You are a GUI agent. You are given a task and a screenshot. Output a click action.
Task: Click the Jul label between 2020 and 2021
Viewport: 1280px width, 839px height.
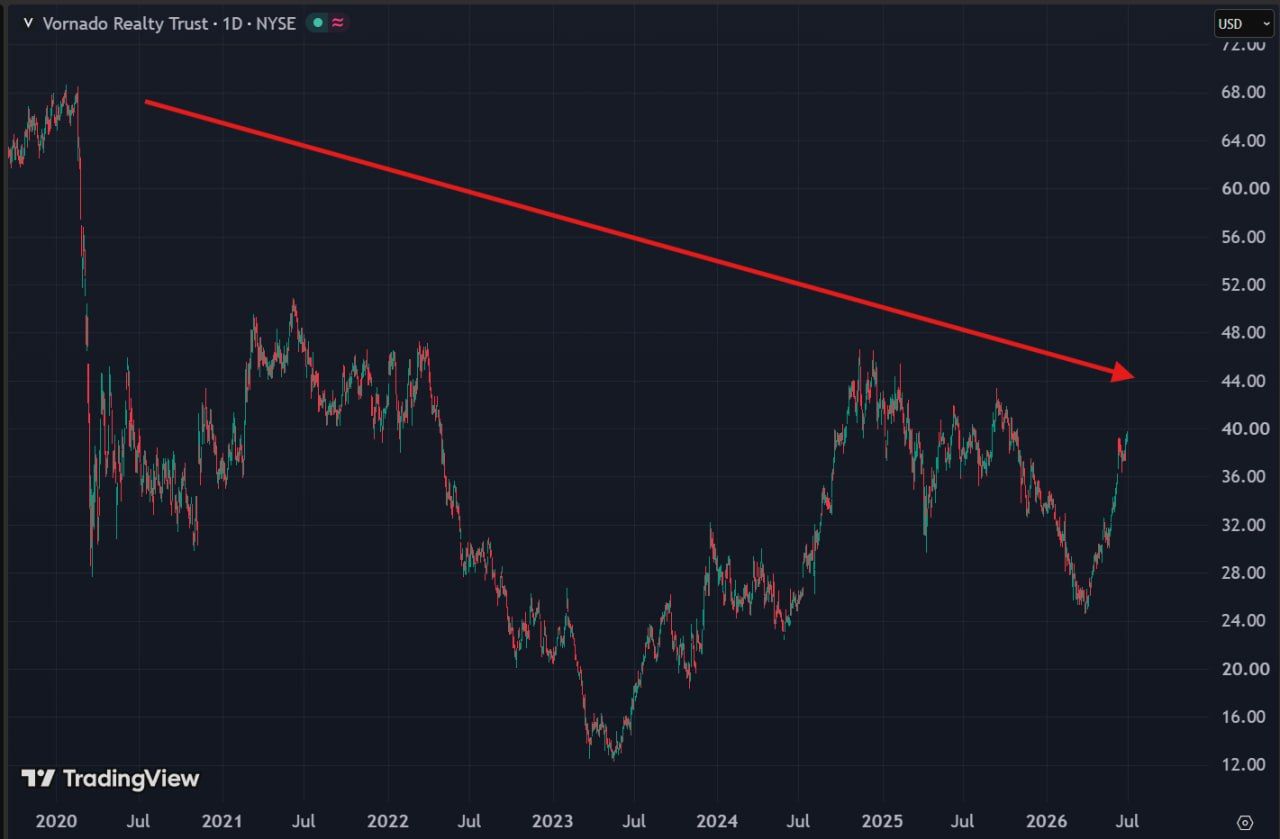[x=139, y=822]
